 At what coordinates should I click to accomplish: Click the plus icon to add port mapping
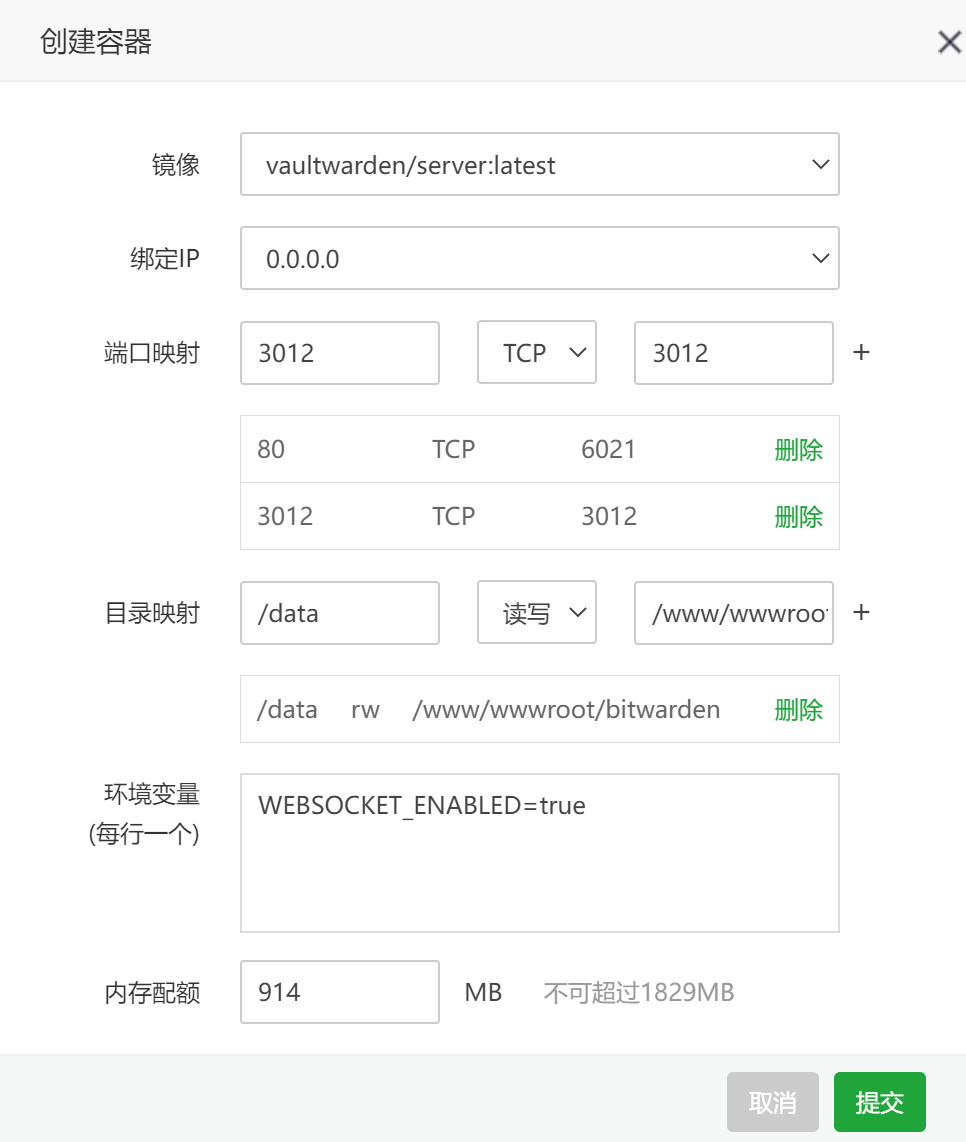point(860,353)
